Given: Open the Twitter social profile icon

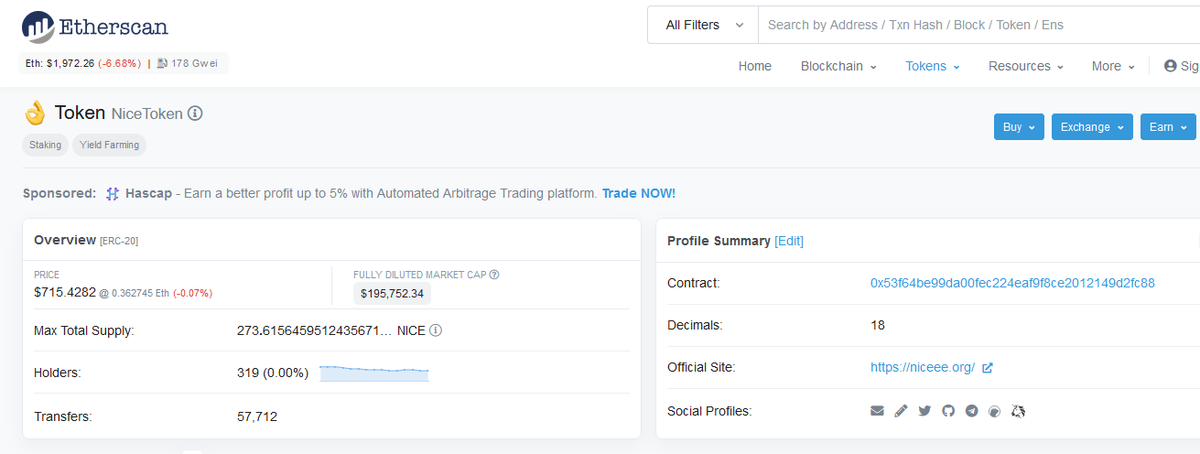Looking at the screenshot, I should 925,411.
